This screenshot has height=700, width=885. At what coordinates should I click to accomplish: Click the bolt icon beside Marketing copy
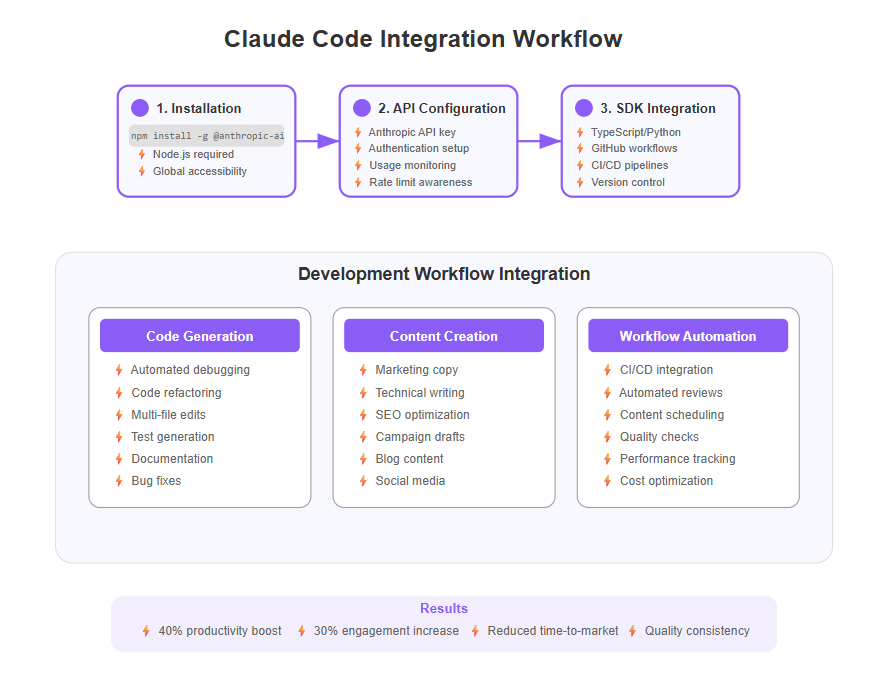pos(363,370)
